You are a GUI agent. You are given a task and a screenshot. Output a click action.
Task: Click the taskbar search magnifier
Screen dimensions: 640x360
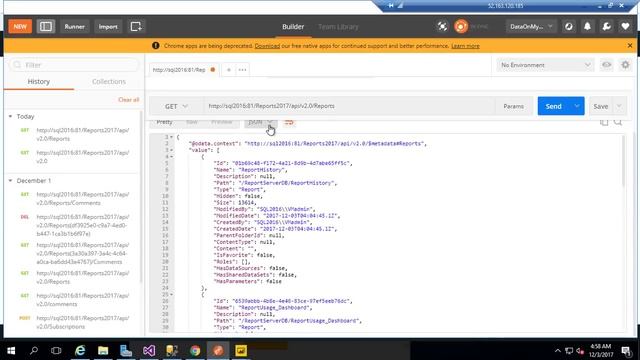click(x=34, y=350)
